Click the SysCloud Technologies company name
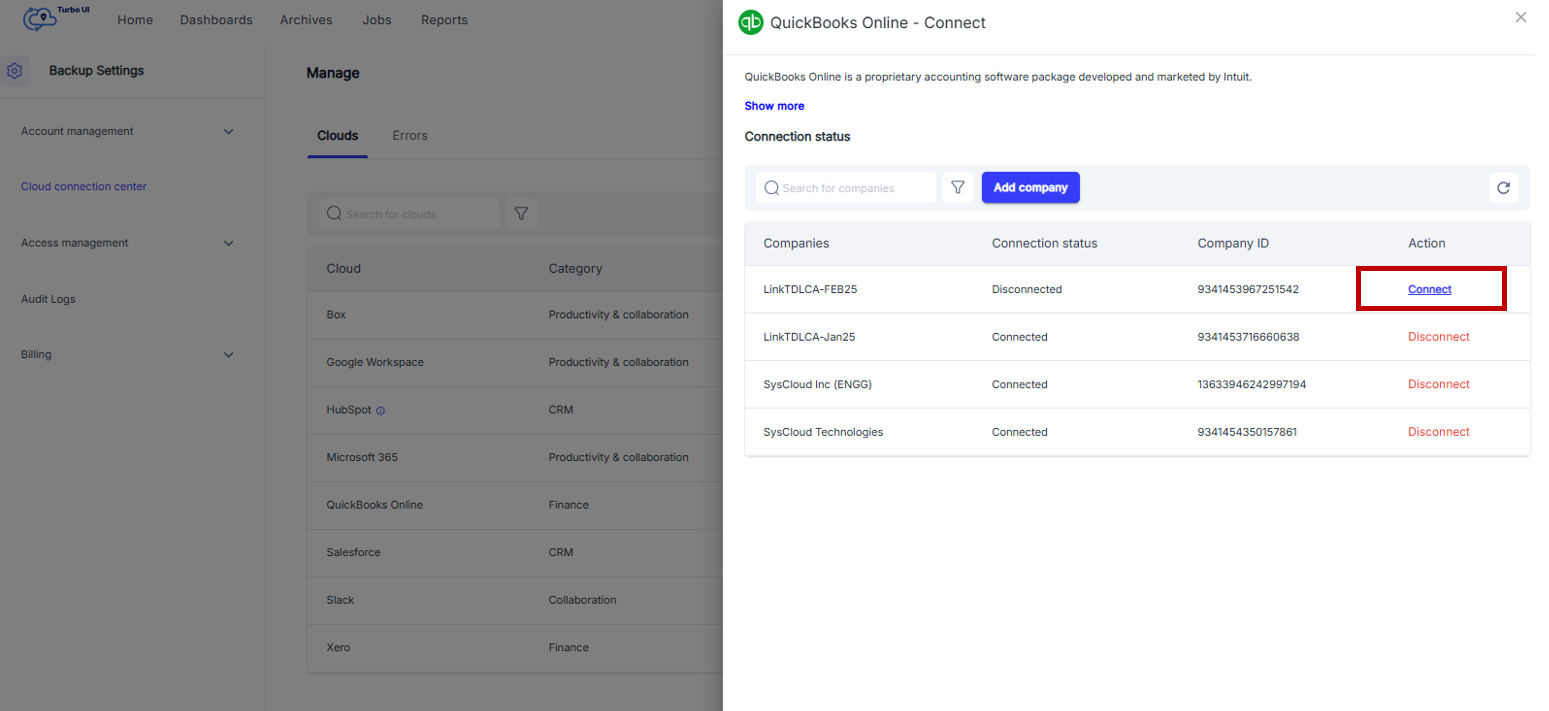This screenshot has height=711, width=1549. (x=823, y=432)
